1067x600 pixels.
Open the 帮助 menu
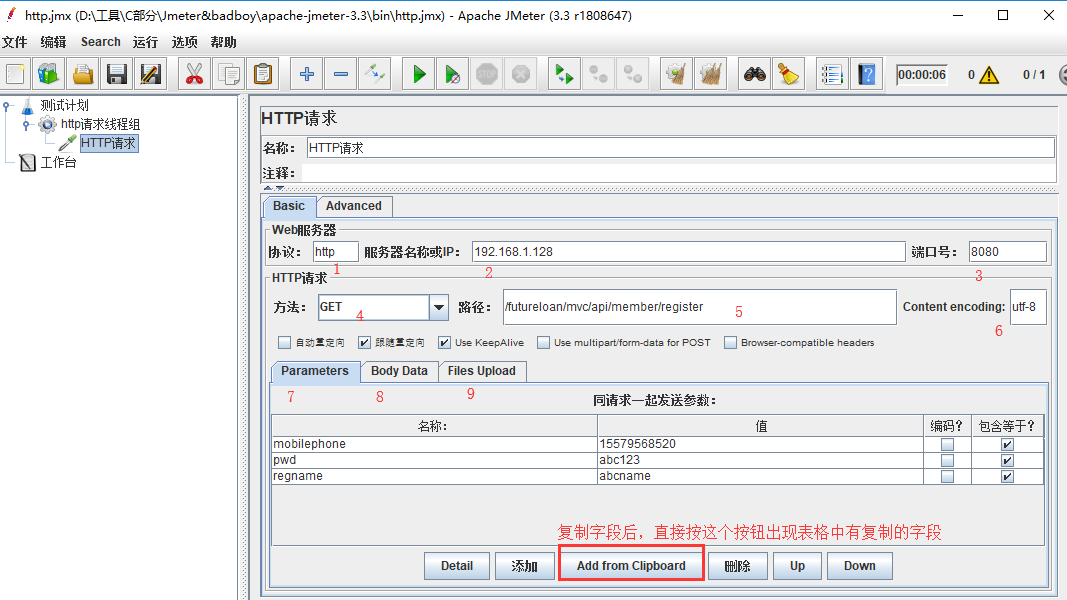pos(223,42)
